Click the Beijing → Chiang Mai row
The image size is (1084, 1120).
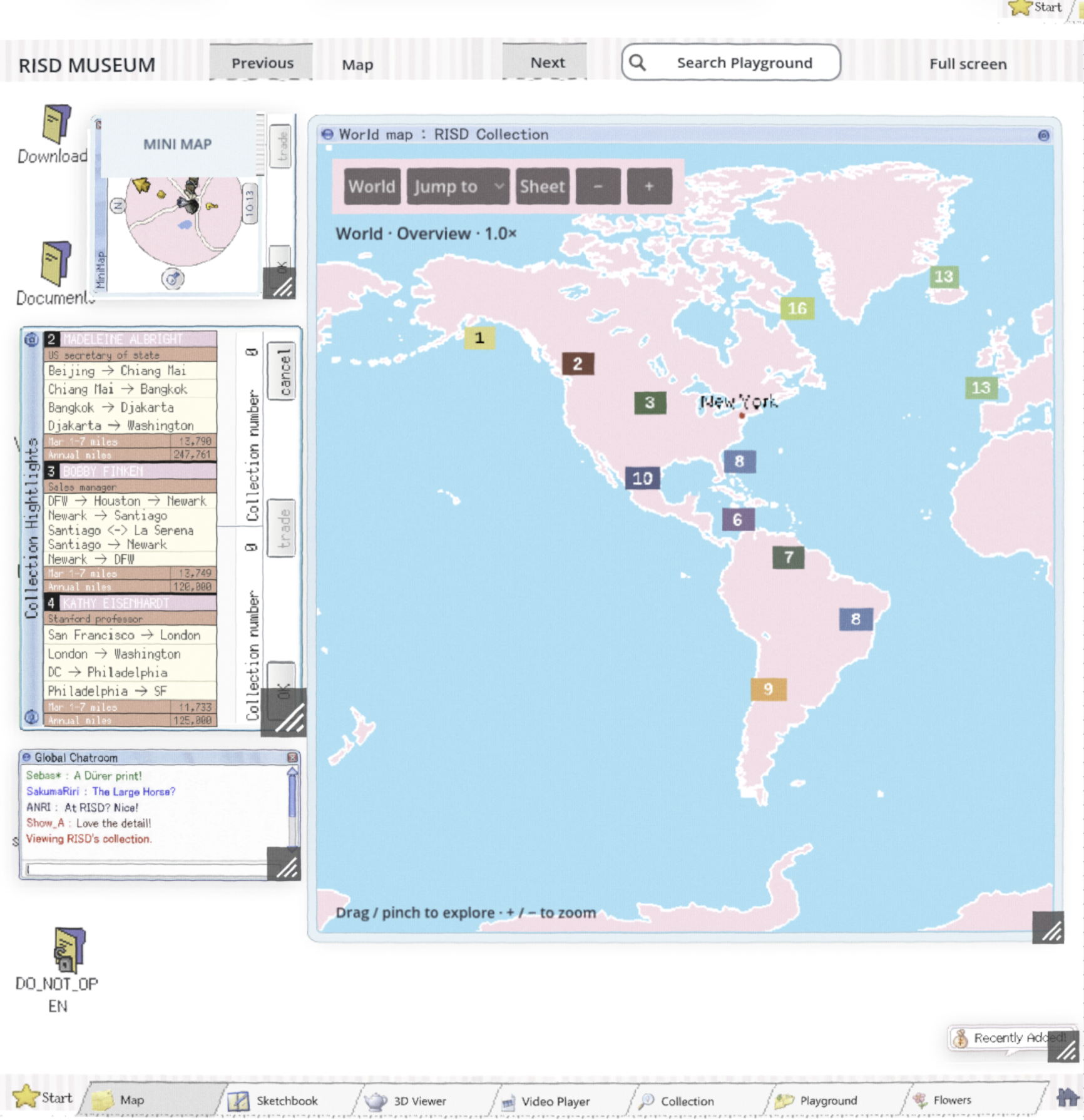130,371
